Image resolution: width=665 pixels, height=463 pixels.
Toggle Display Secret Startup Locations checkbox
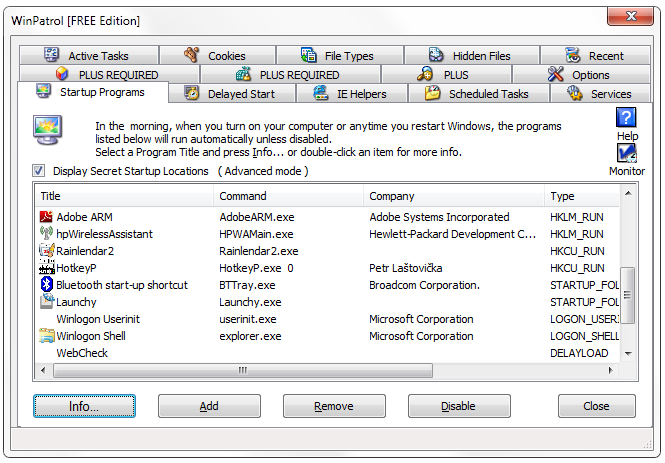pos(38,171)
